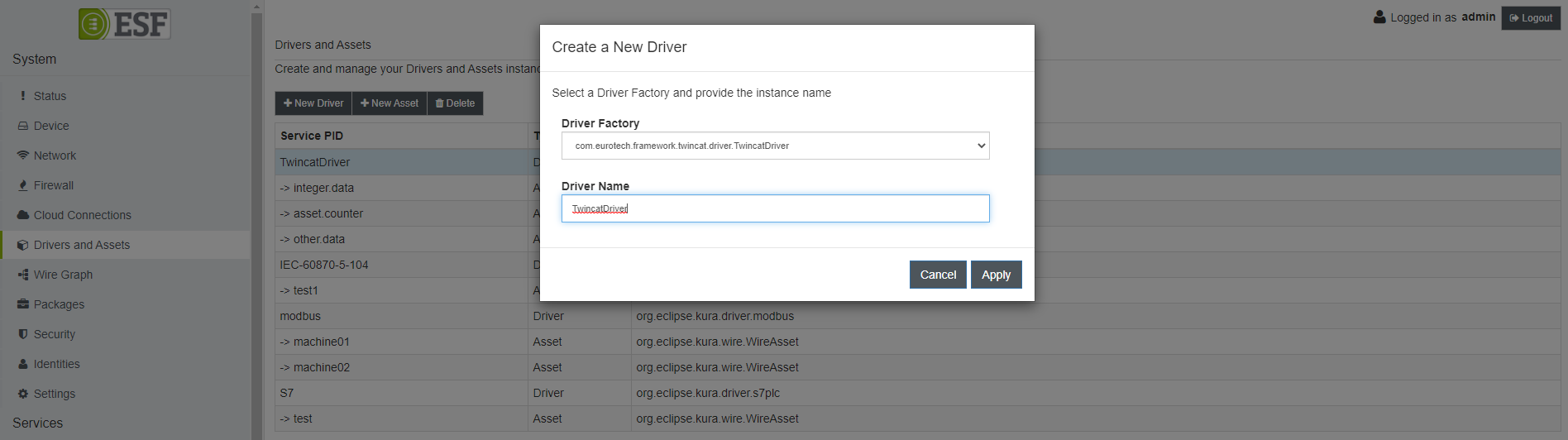The width and height of the screenshot is (1568, 440).
Task: Click the Device icon in sidebar
Action: (23, 126)
